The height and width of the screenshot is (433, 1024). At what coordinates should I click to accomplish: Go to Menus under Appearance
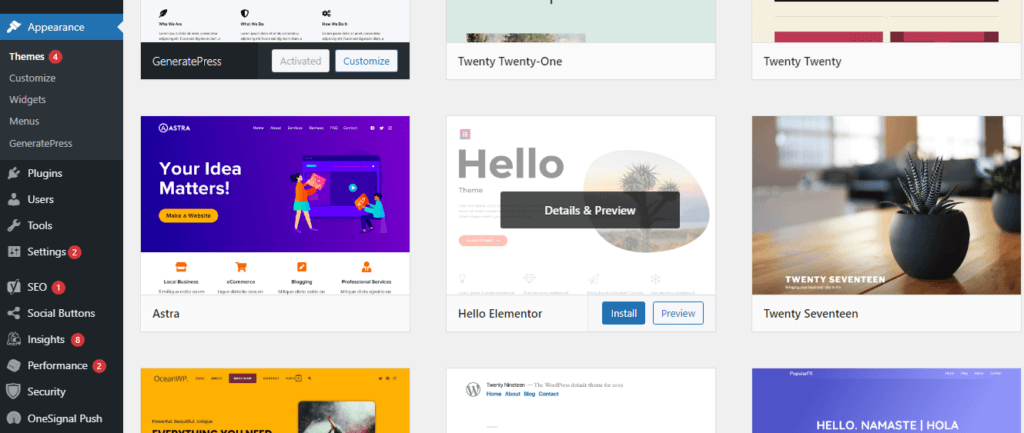pyautogui.click(x=24, y=121)
